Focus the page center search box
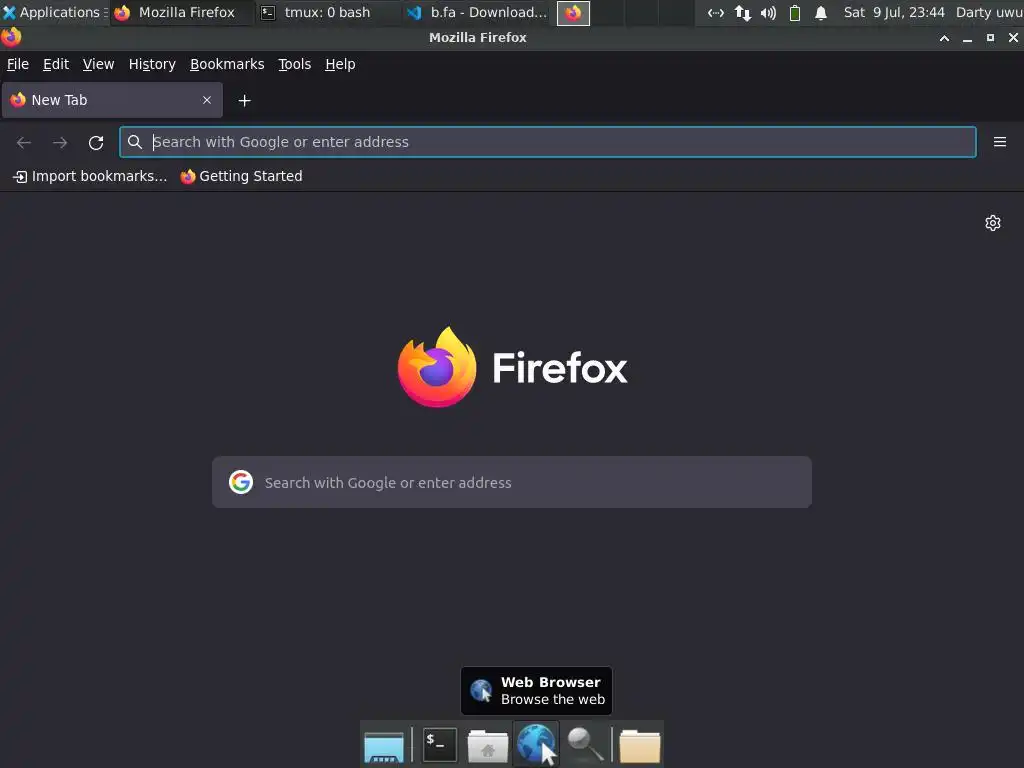 (x=512, y=482)
